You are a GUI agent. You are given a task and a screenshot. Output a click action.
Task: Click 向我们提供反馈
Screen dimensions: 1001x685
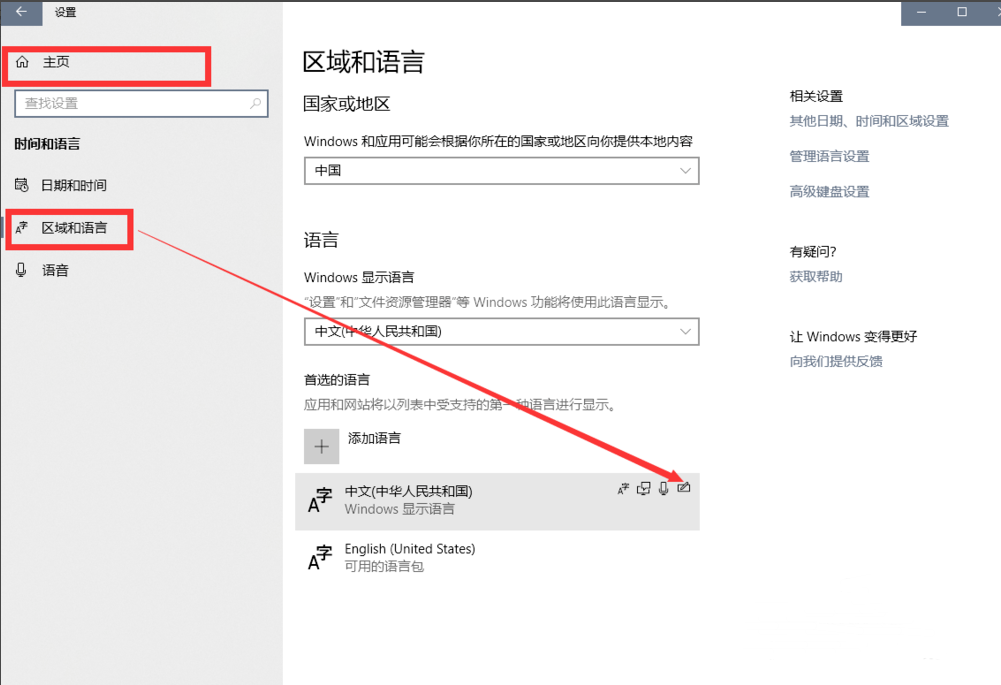click(834, 361)
